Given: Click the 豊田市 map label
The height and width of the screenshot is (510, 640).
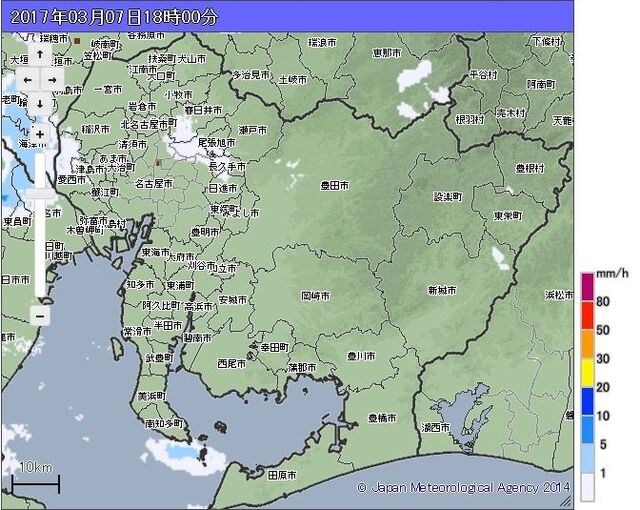Looking at the screenshot, I should tap(335, 186).
